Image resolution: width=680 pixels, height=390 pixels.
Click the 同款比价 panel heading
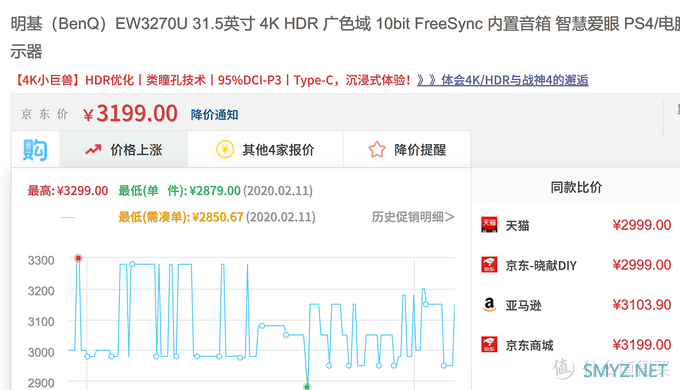(x=576, y=187)
